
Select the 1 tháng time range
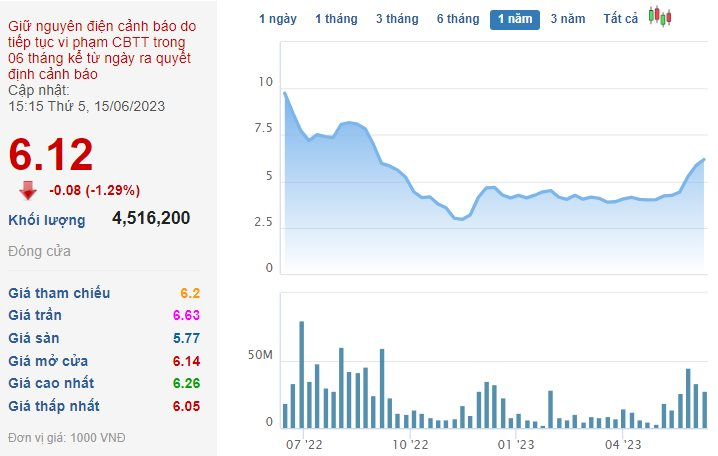pyautogui.click(x=337, y=19)
